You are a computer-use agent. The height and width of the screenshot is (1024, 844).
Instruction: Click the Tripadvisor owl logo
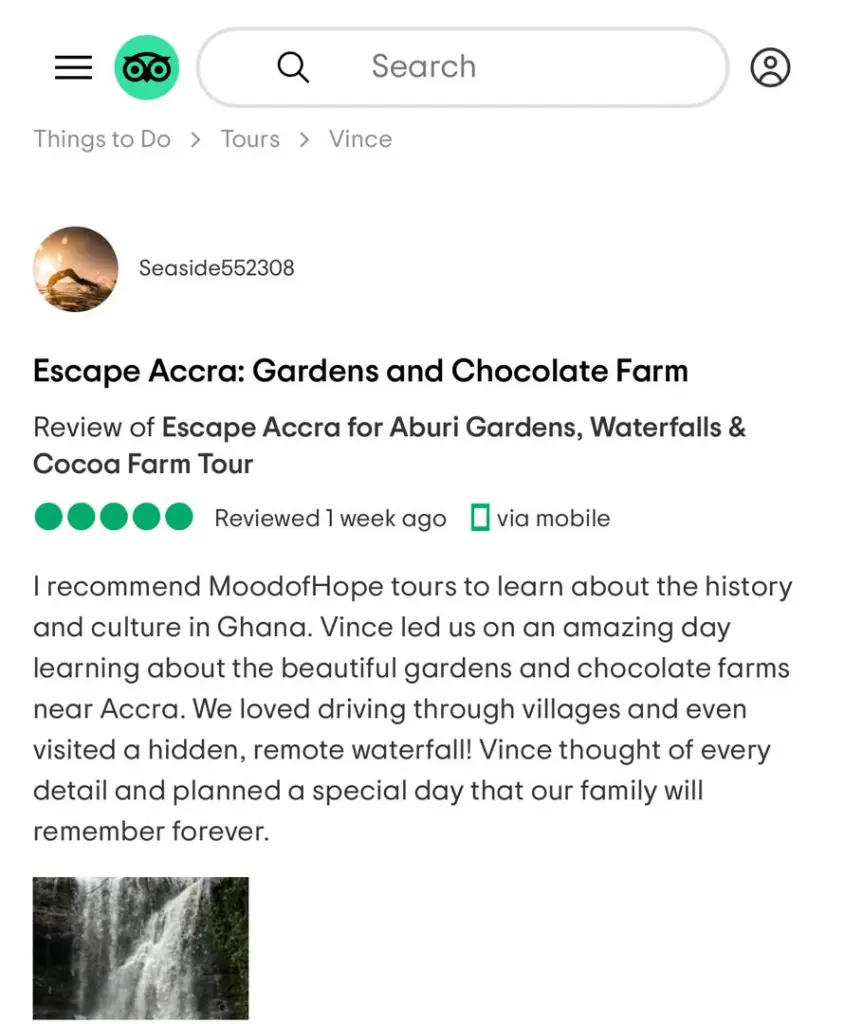pyautogui.click(x=147, y=67)
